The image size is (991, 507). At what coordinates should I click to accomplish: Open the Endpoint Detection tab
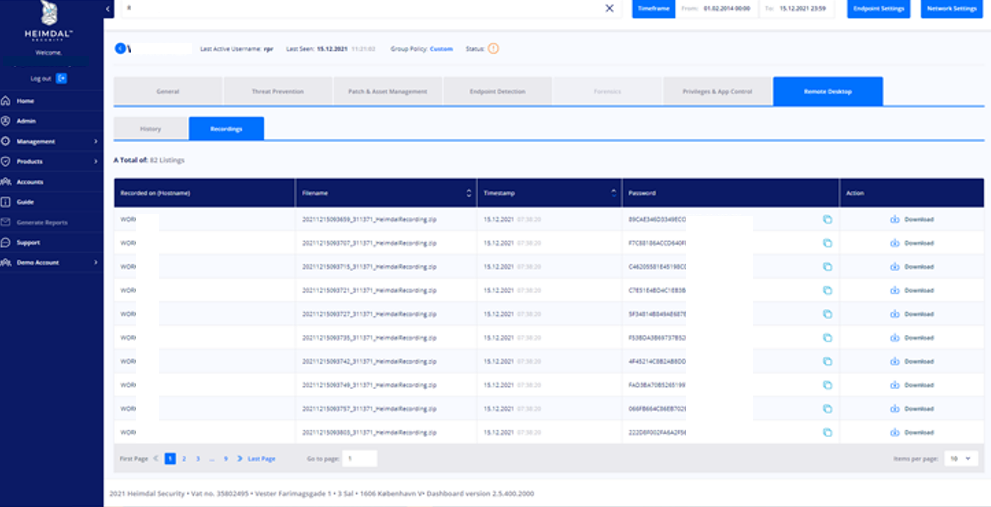coord(497,91)
